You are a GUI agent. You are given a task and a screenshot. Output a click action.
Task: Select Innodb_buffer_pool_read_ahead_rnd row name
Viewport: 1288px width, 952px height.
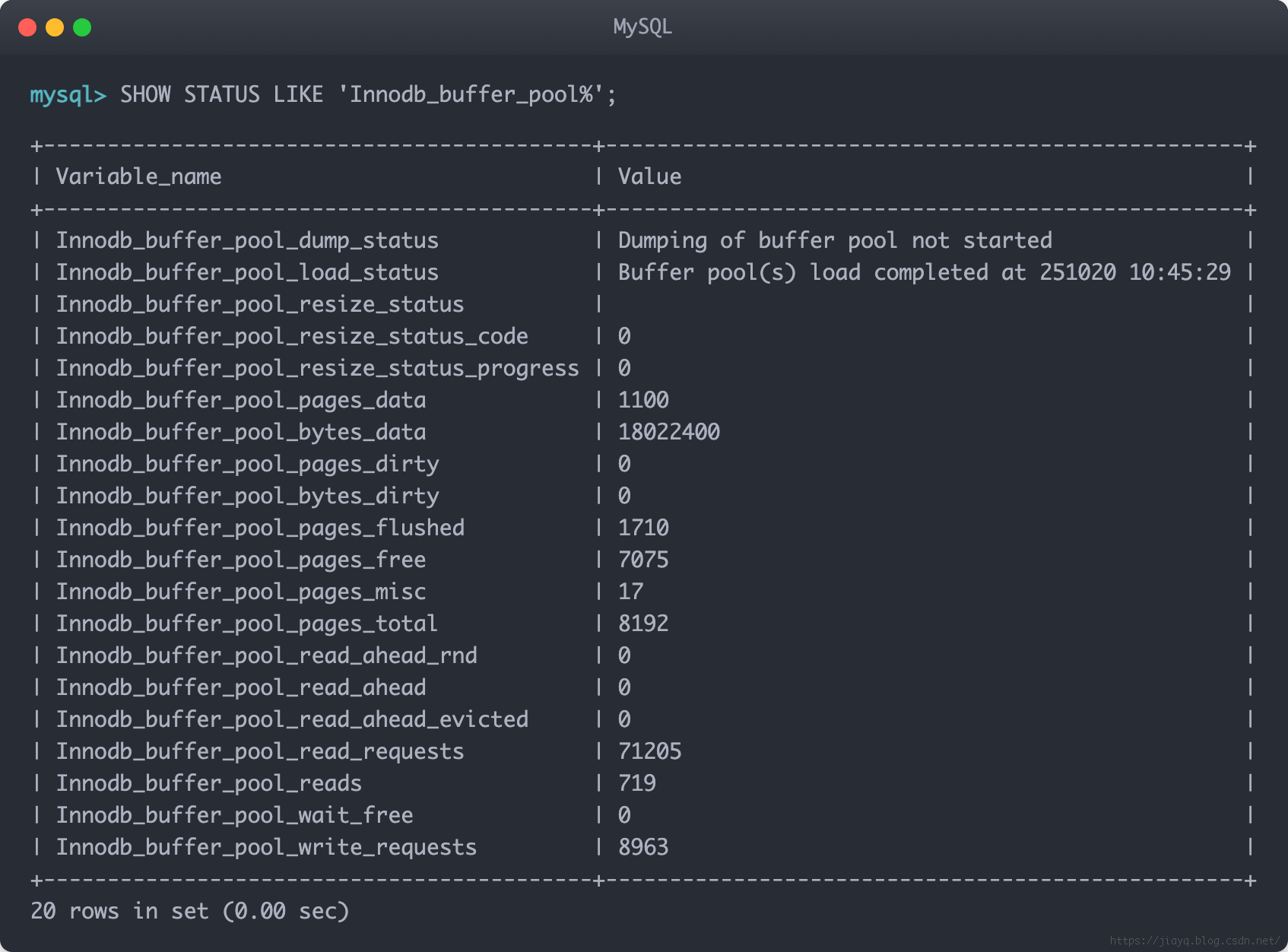pyautogui.click(x=266, y=656)
